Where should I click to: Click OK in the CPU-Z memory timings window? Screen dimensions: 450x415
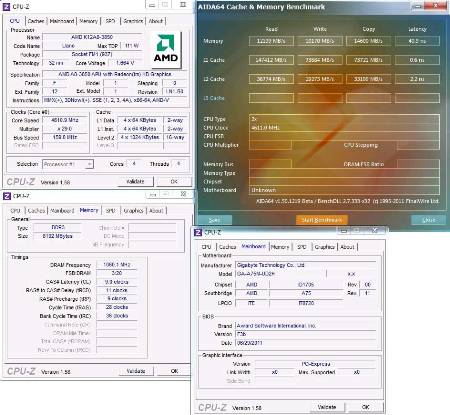(174, 371)
